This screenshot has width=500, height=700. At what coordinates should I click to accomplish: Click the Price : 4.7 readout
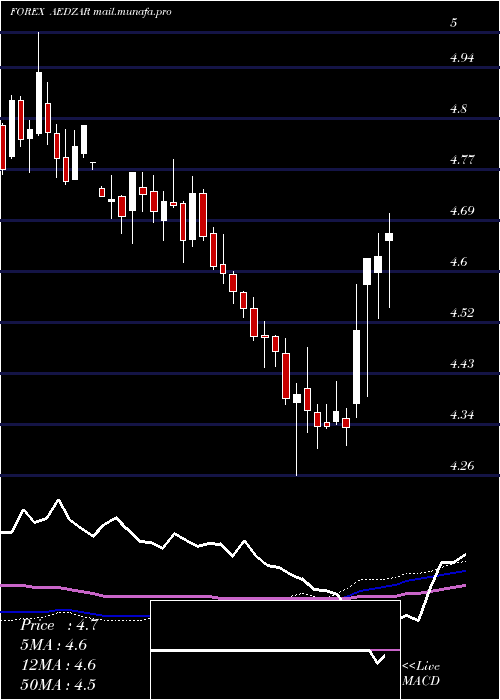[x=59, y=625]
